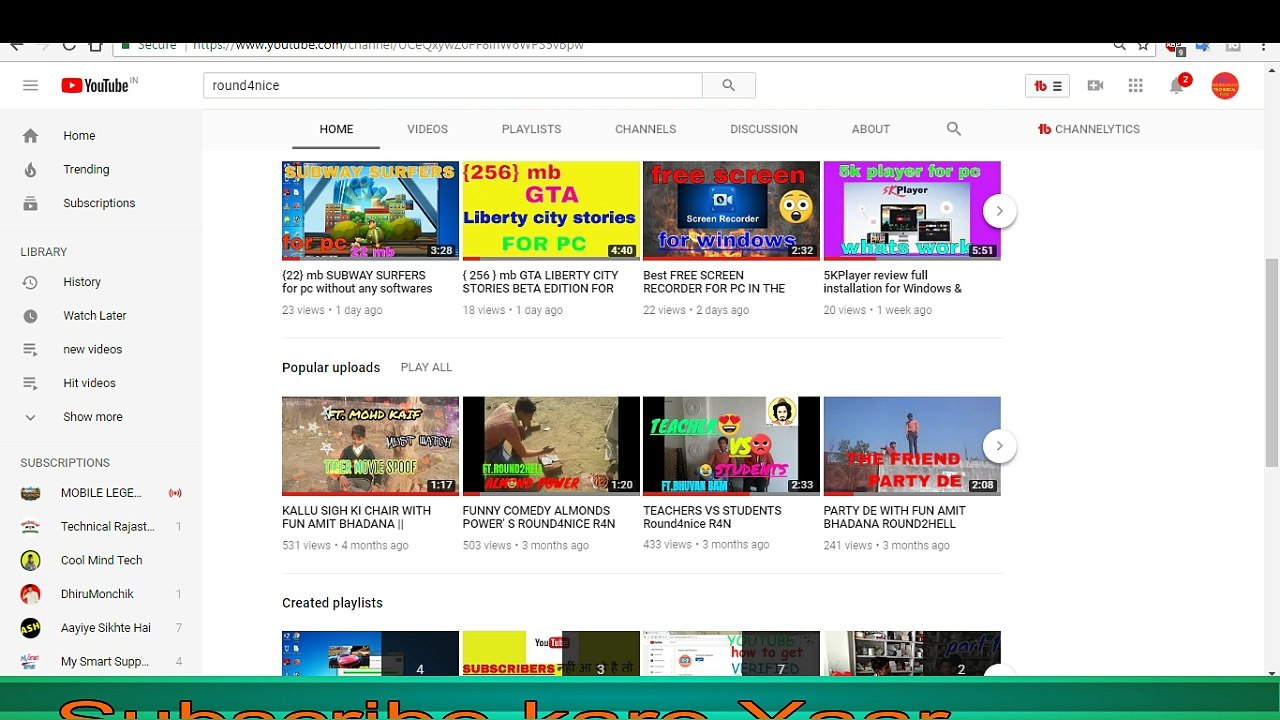Image resolution: width=1280 pixels, height=720 pixels.
Task: Advance Popular uploads row with arrow
Action: (999, 446)
